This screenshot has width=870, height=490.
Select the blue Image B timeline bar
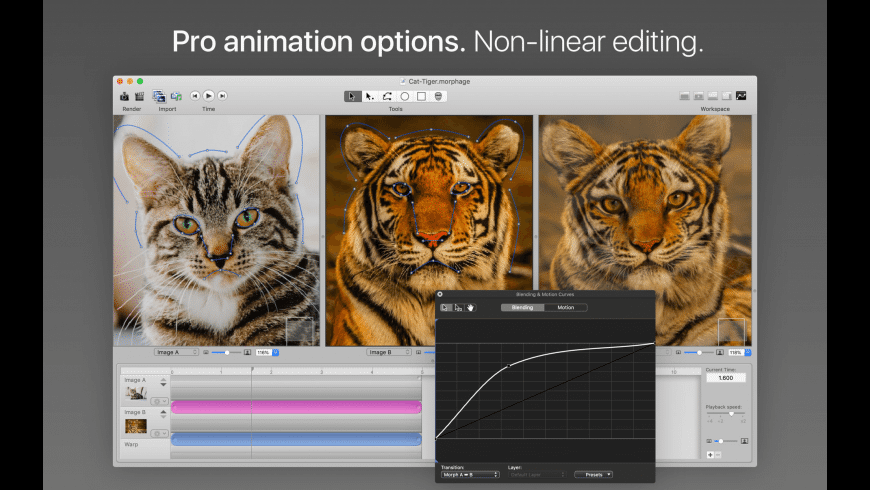click(x=296, y=440)
